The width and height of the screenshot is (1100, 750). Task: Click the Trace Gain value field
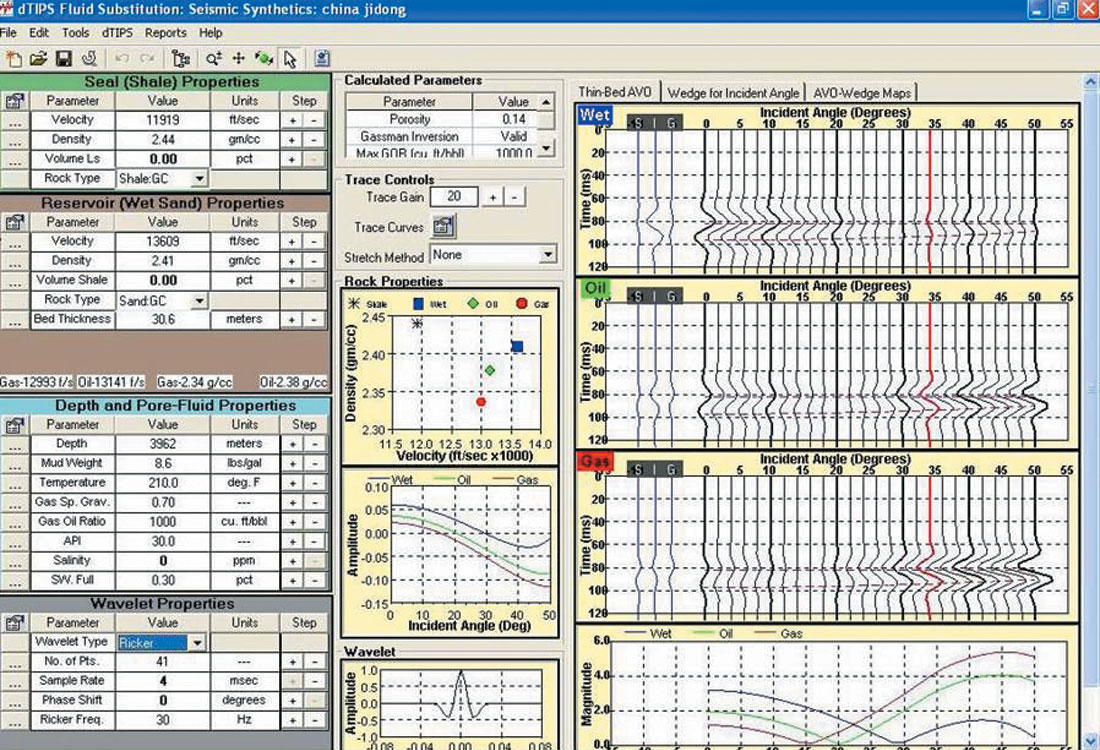(454, 197)
